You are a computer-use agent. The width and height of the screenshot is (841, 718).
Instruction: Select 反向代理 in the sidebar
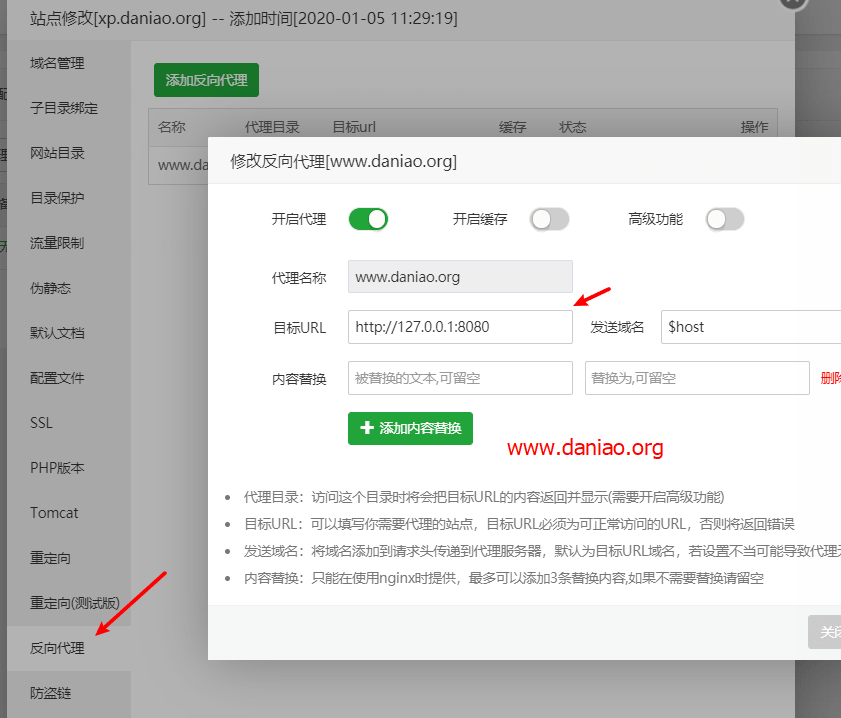point(58,647)
